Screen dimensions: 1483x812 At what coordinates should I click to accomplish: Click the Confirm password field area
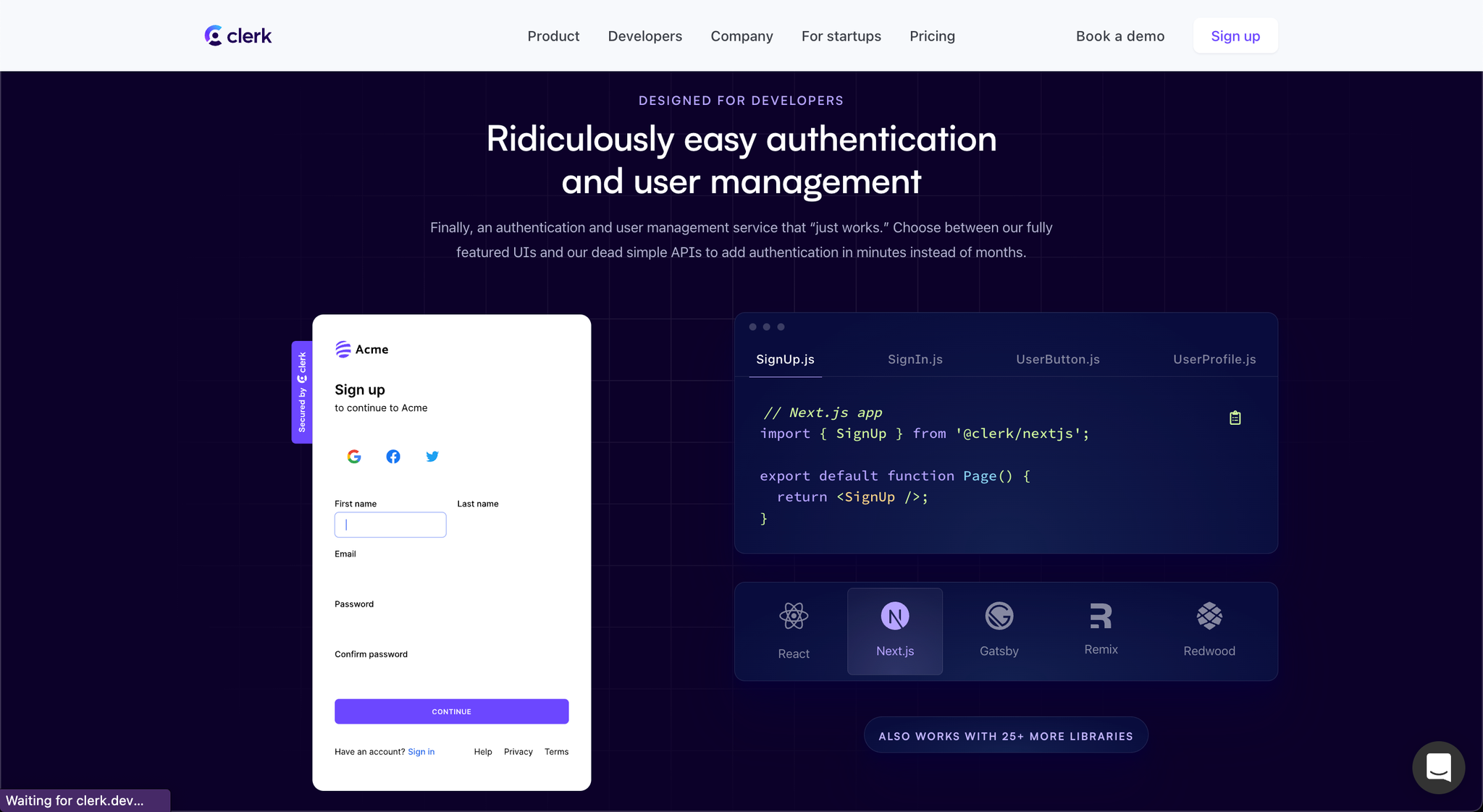point(452,675)
